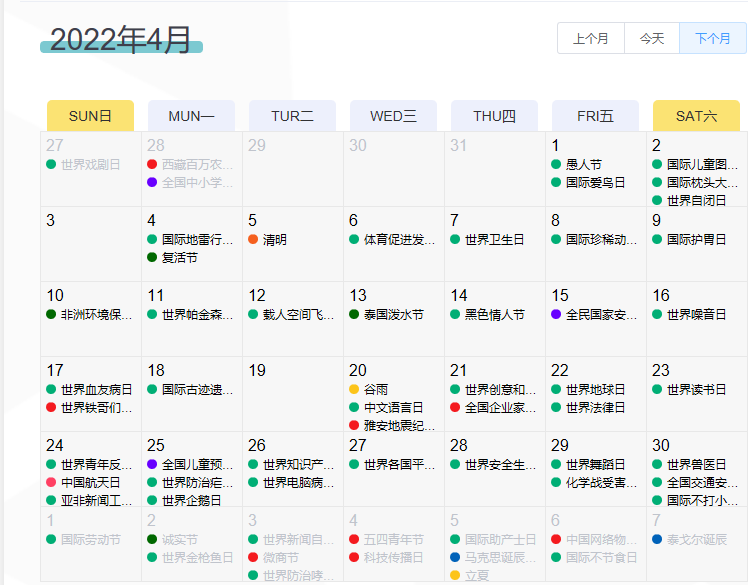Select the MUN一 column header
Image resolution: width=748 pixels, height=585 pixels.
pyautogui.click(x=191, y=116)
